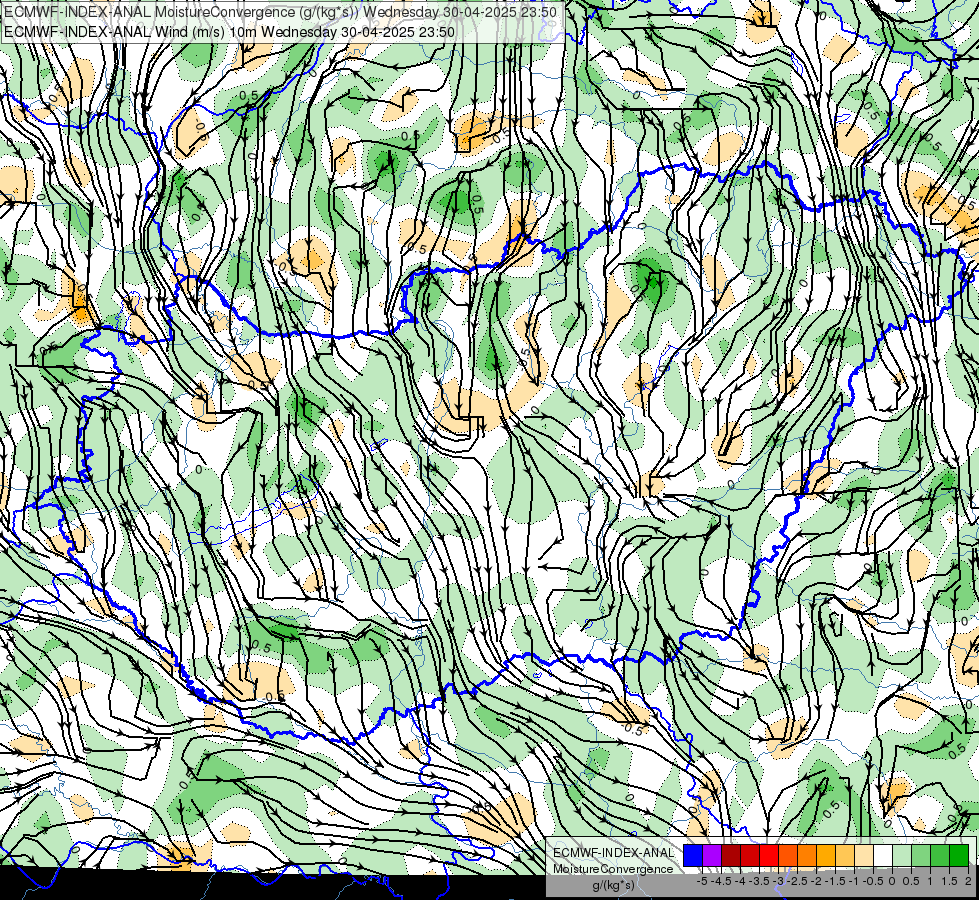Click the -4 tick label in the legend
Image resolution: width=979 pixels, height=900 pixels.
coord(740,881)
